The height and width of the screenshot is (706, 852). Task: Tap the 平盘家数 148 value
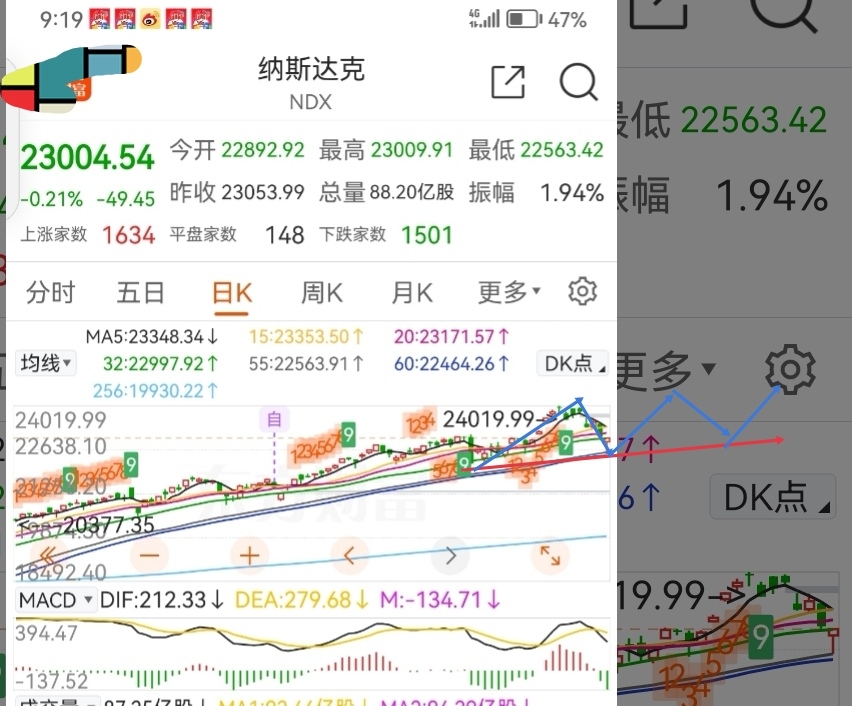coord(284,235)
